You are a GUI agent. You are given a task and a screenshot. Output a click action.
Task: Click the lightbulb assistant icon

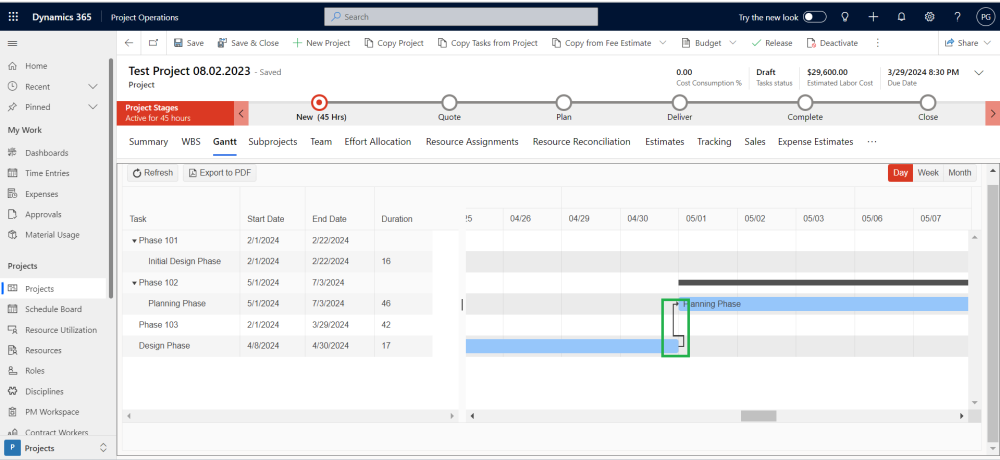845,17
